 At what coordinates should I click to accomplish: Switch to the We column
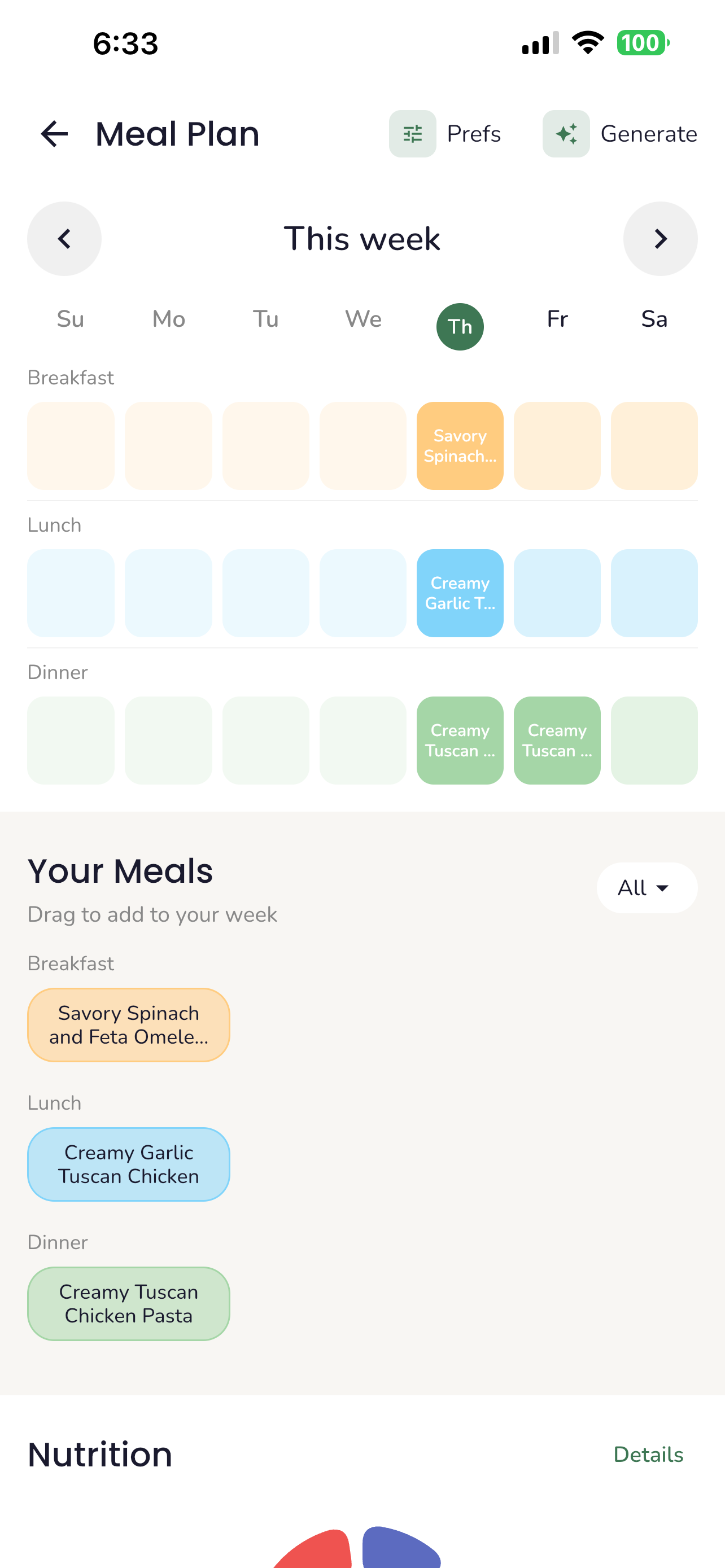coord(363,318)
